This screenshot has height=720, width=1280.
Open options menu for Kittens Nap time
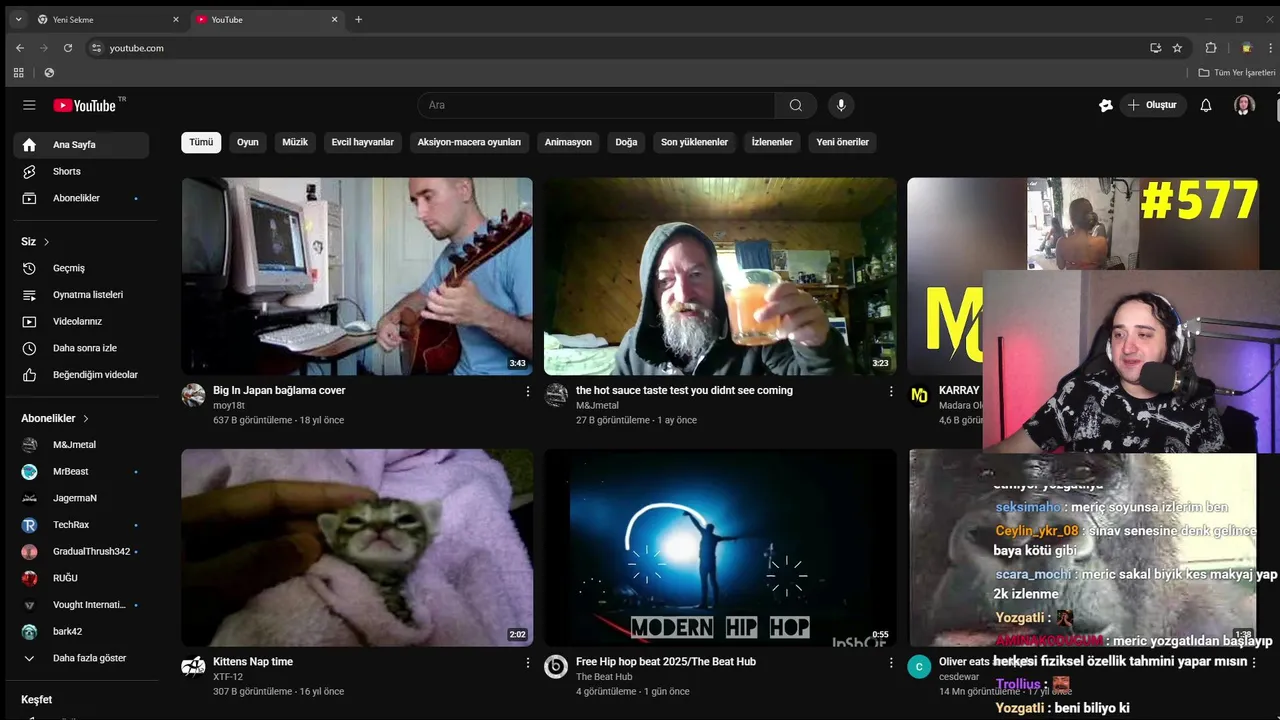pyautogui.click(x=528, y=662)
